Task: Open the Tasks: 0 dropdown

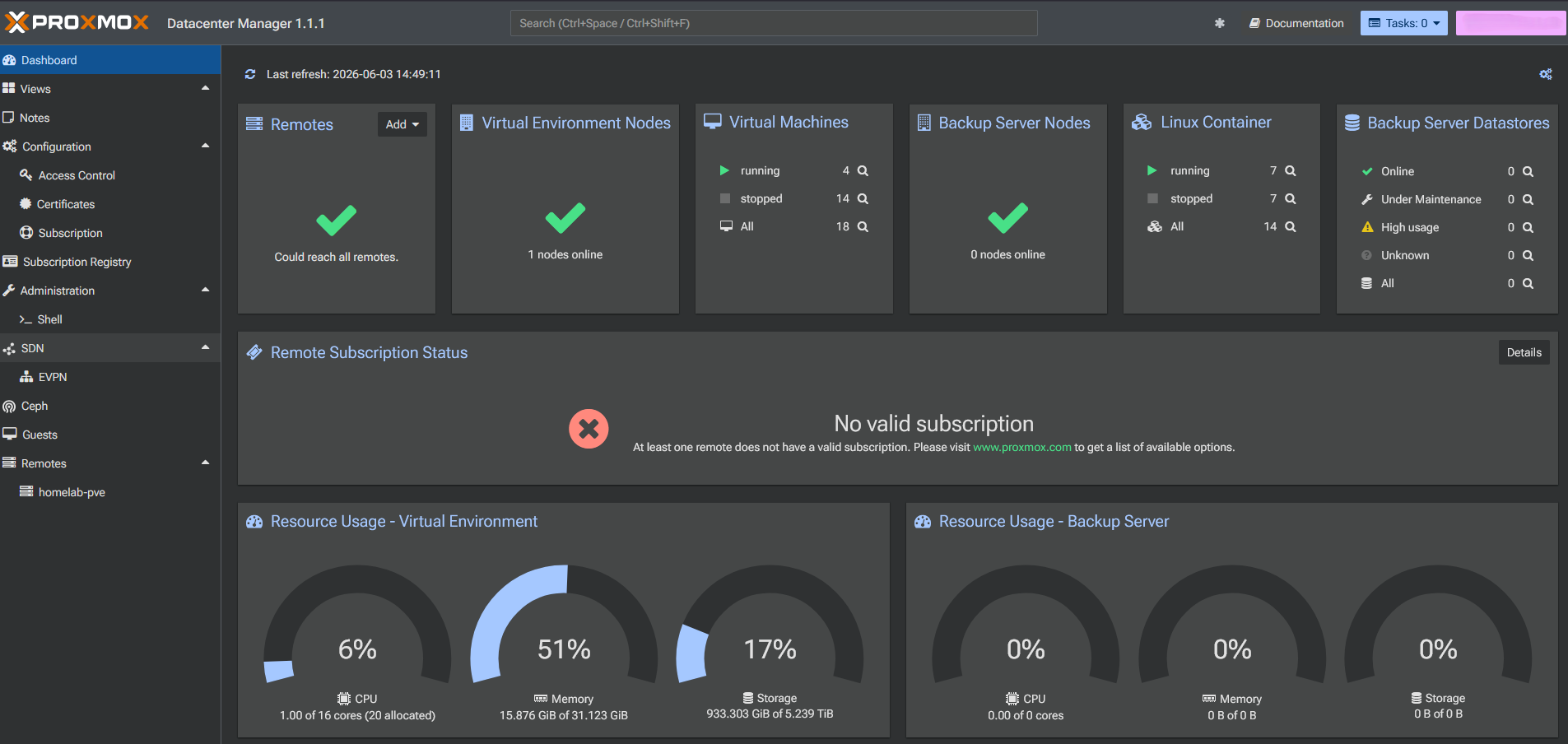Action: [x=1403, y=23]
